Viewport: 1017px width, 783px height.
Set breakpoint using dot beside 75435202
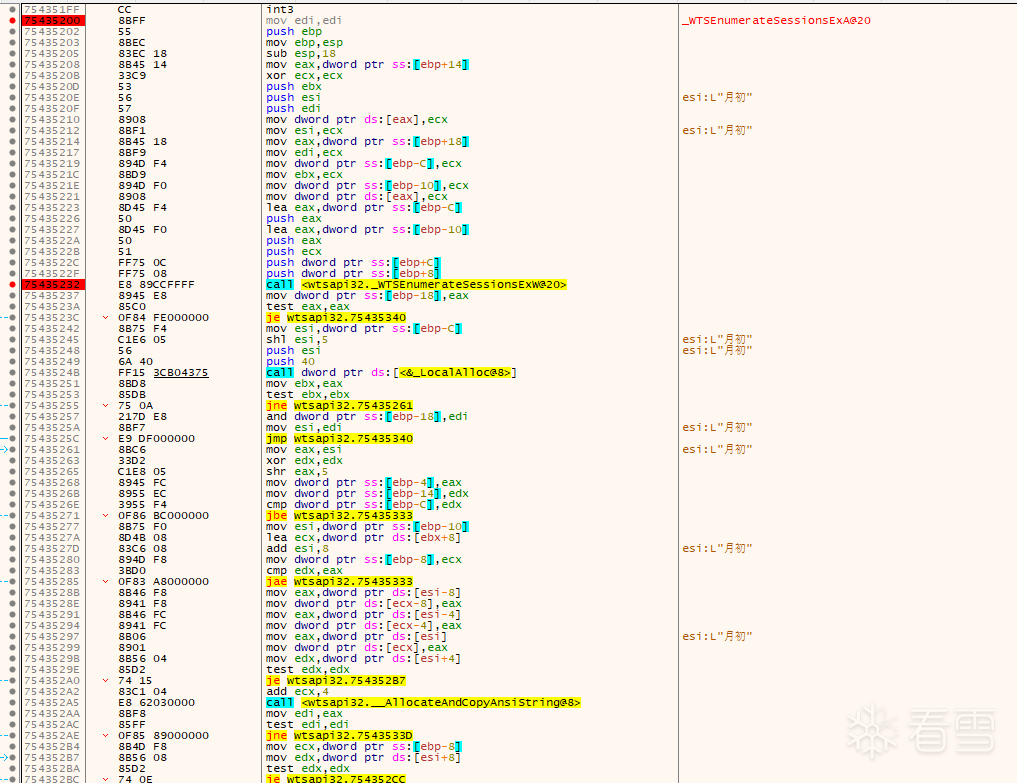12,32
